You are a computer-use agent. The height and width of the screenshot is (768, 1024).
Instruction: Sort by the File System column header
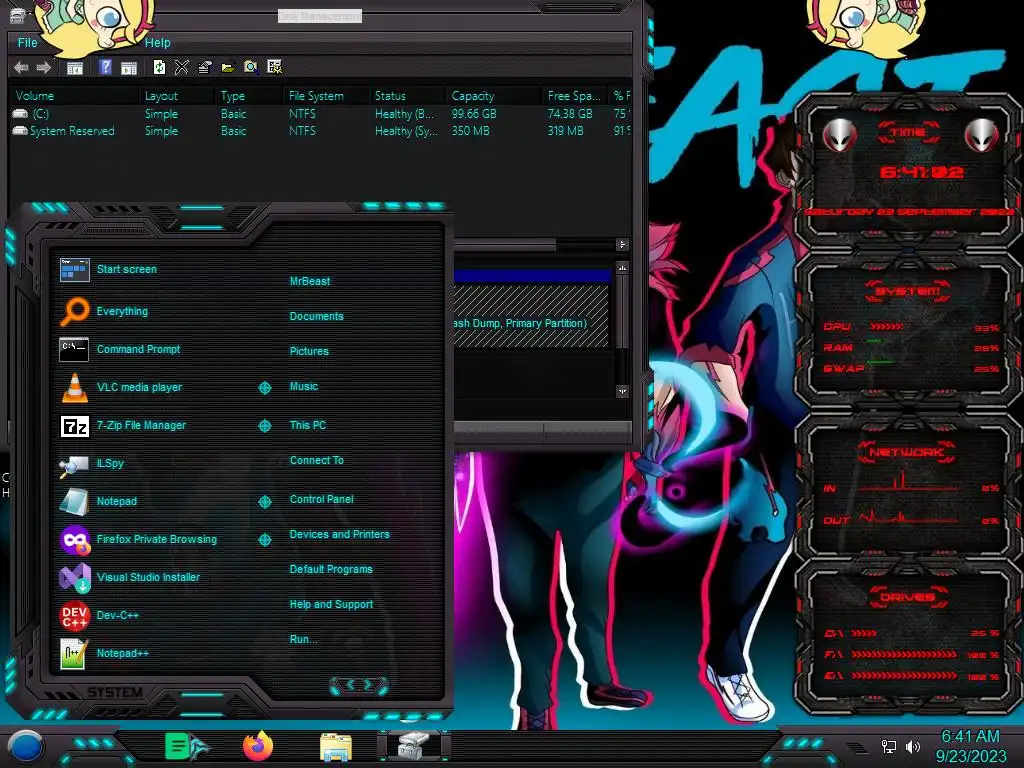tap(326, 96)
